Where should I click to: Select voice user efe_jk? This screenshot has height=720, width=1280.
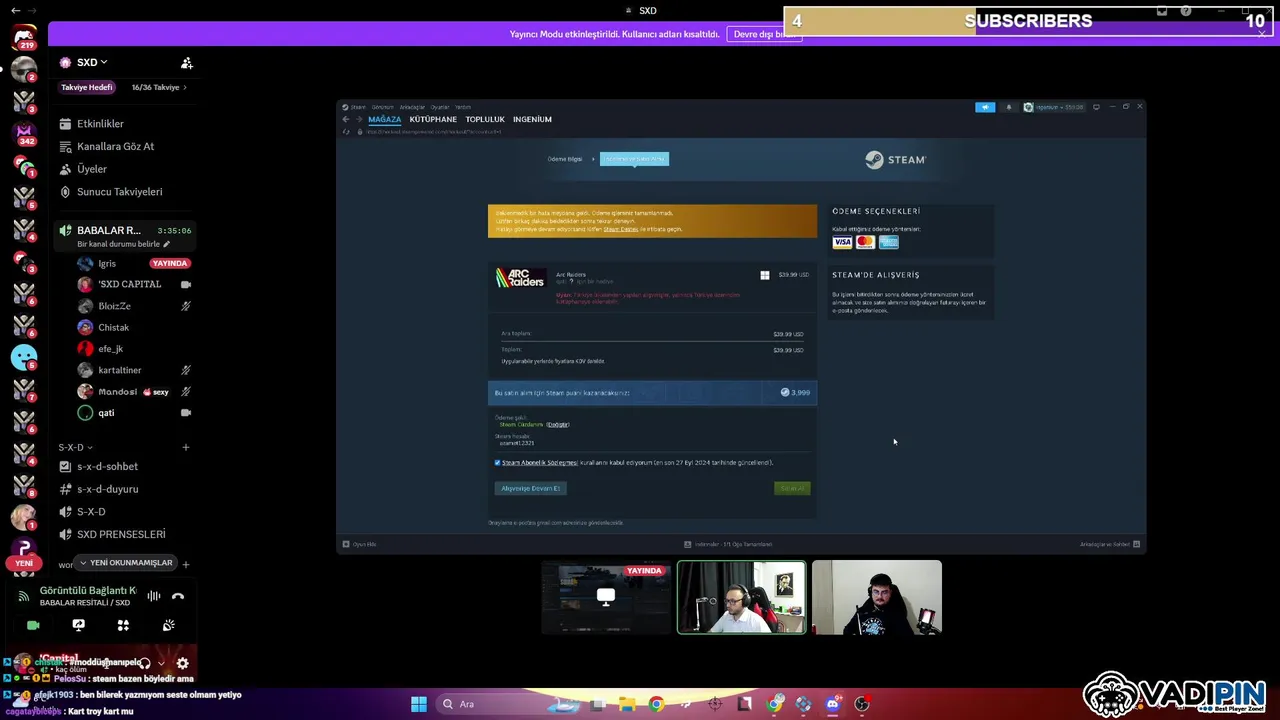[110, 349]
